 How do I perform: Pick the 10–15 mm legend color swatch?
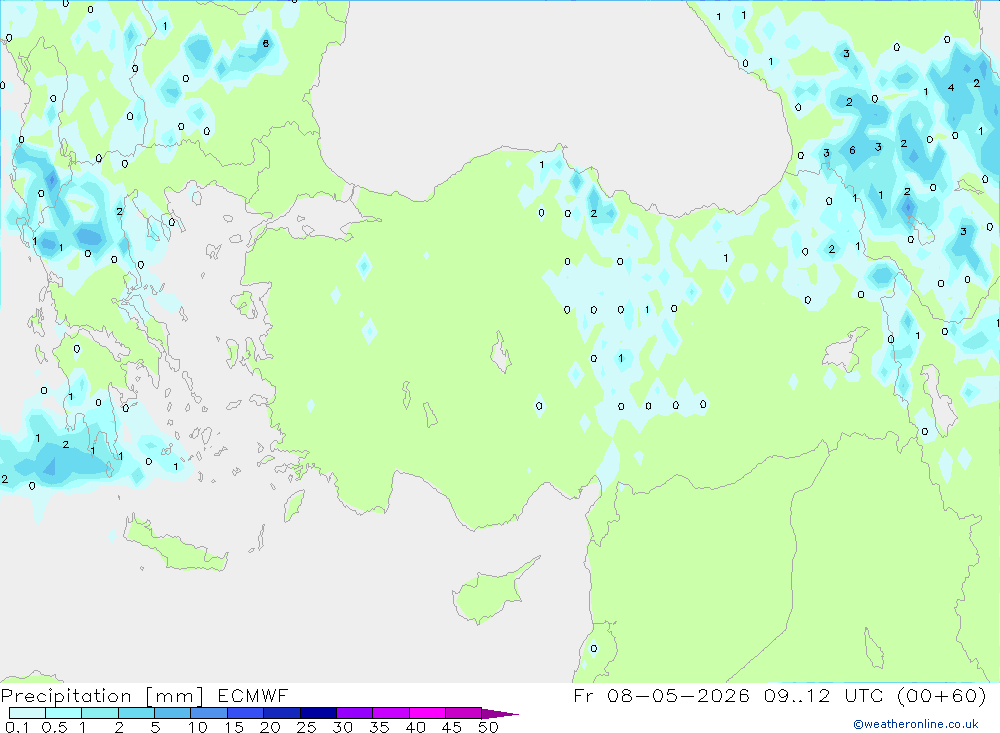tap(209, 713)
